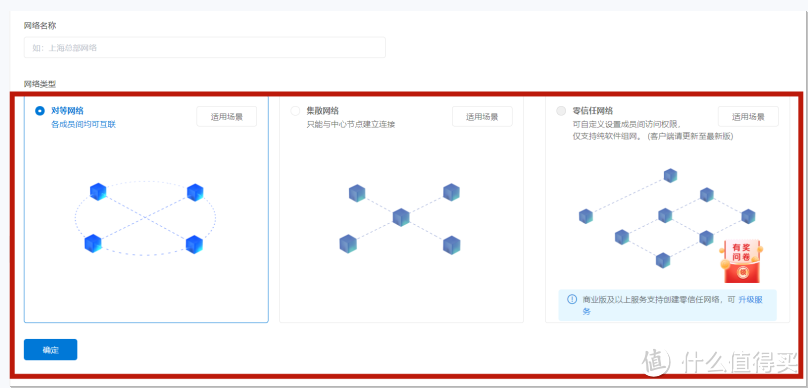This screenshot has height=388, width=808.
Task: Click the 确定 confirm button
Action: click(50, 350)
